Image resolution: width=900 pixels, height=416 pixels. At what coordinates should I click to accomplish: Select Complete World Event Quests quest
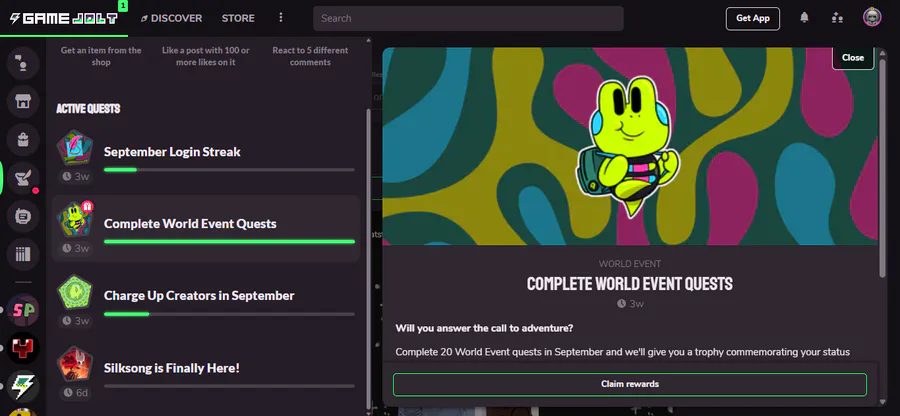(x=205, y=228)
